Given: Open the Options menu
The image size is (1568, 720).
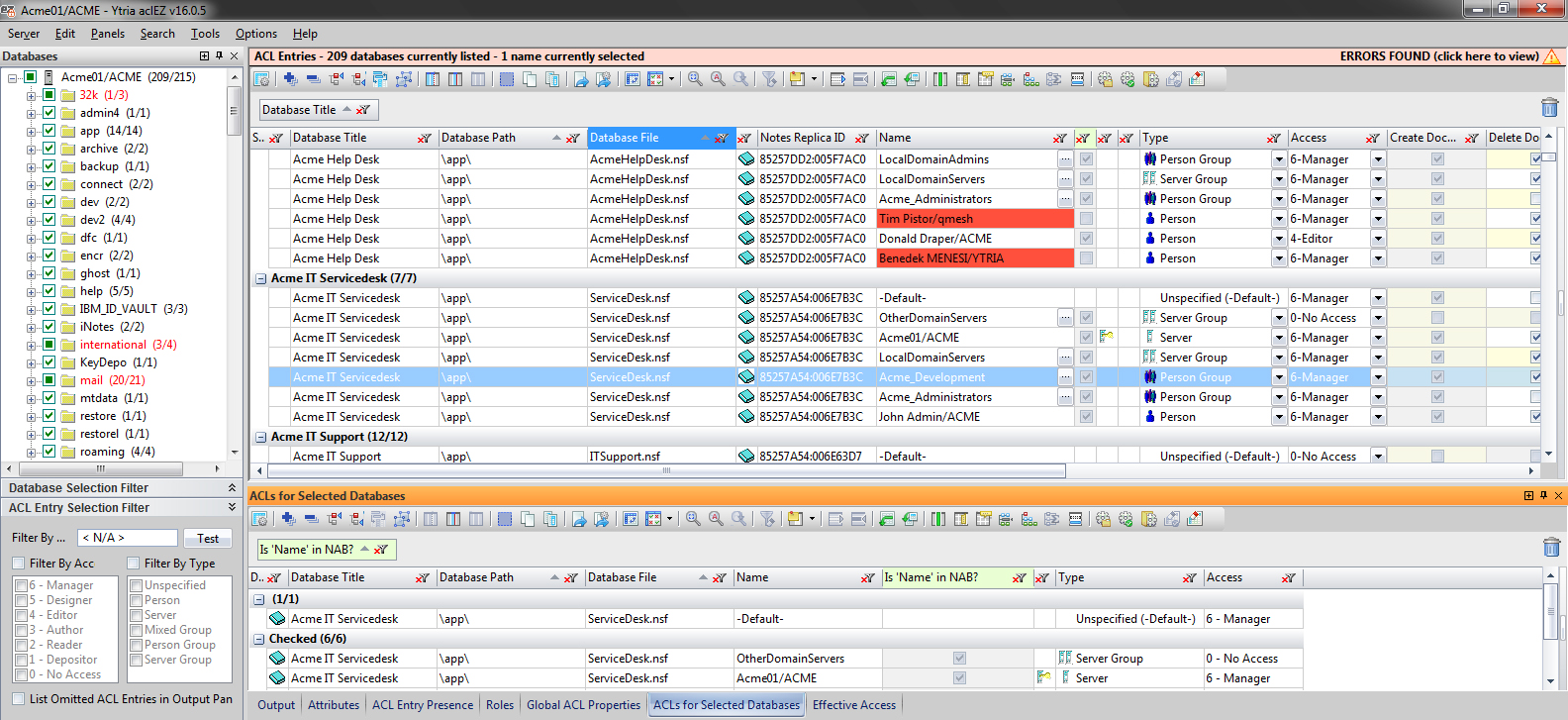Looking at the screenshot, I should [256, 34].
